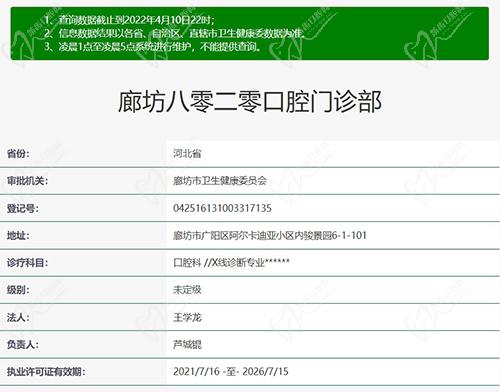Click the 河北省 value

187,154
